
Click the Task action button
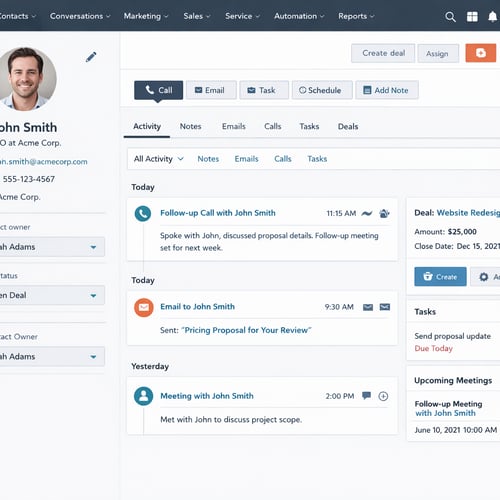[x=264, y=90]
